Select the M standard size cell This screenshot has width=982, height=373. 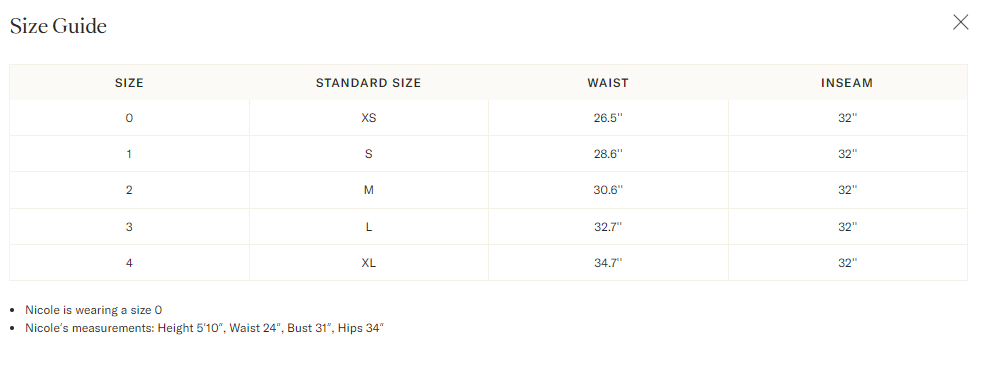pyautogui.click(x=368, y=190)
